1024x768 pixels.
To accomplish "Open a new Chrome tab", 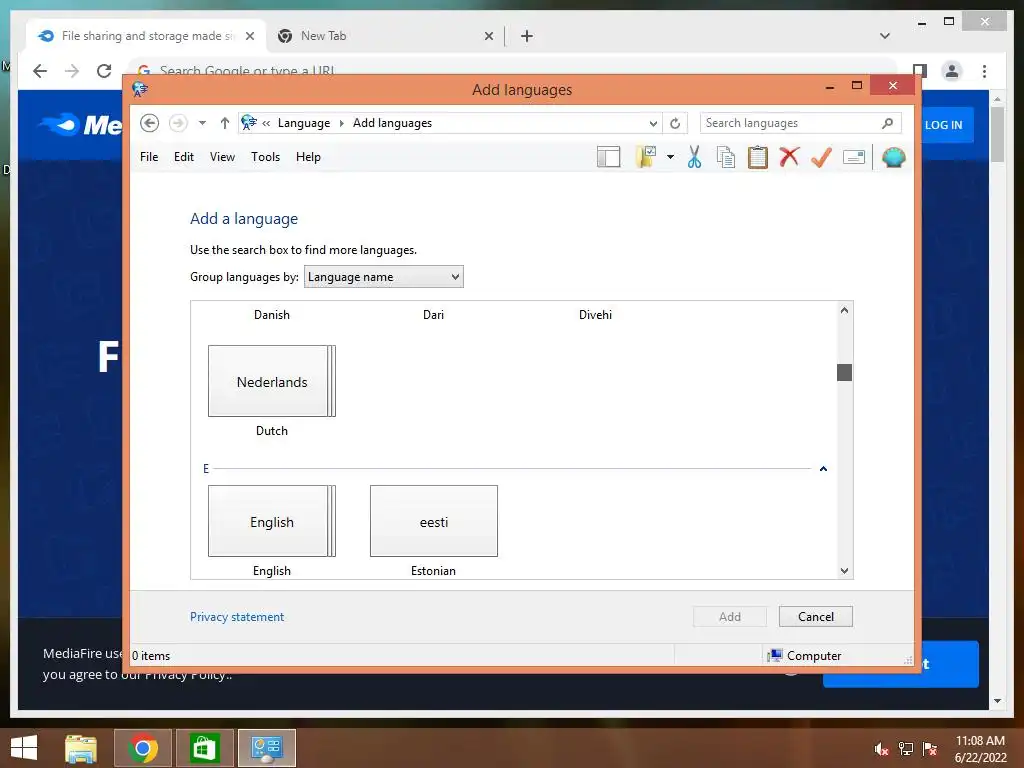I will click(x=526, y=36).
